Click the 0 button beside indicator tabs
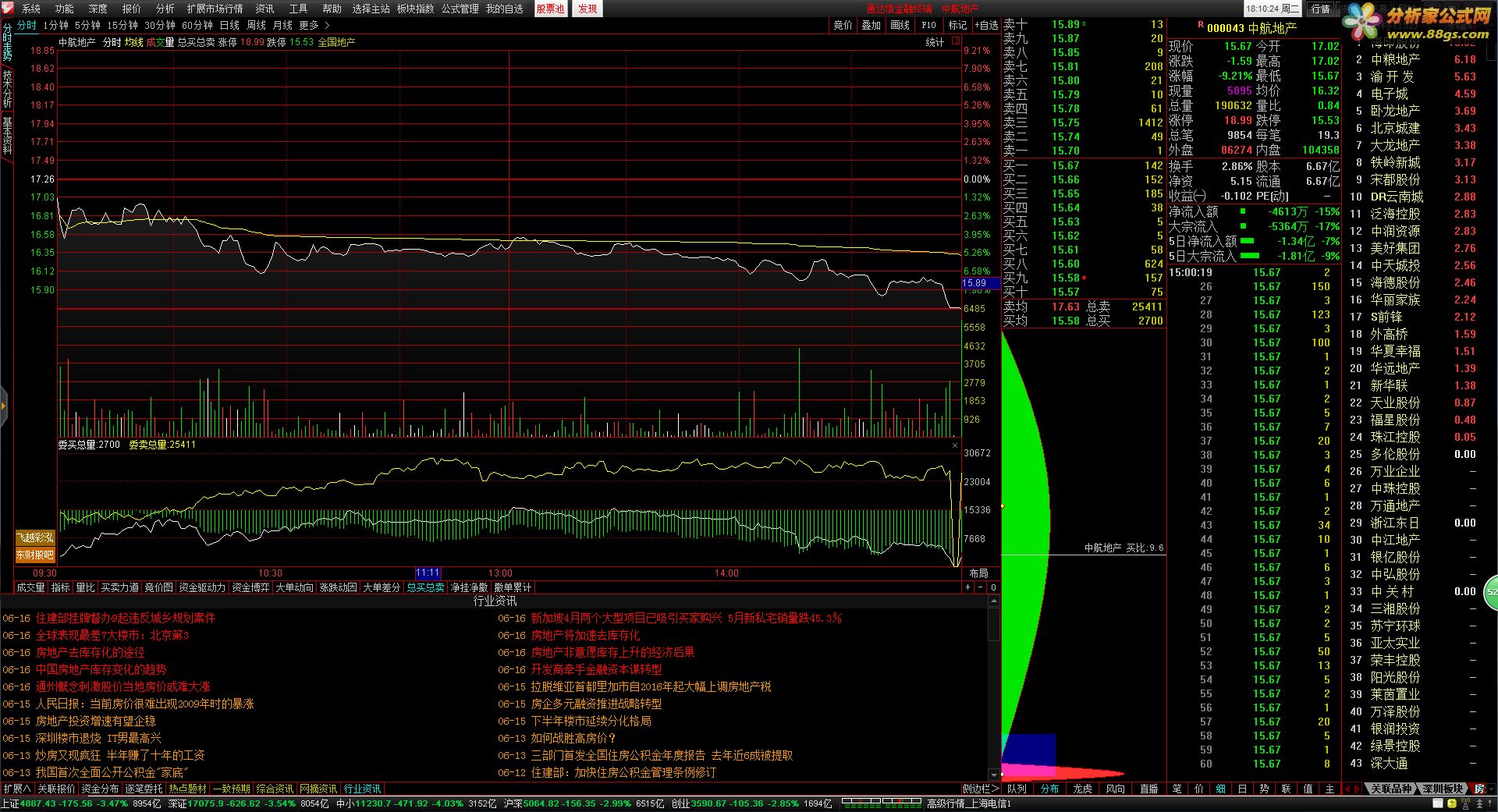 [993, 587]
